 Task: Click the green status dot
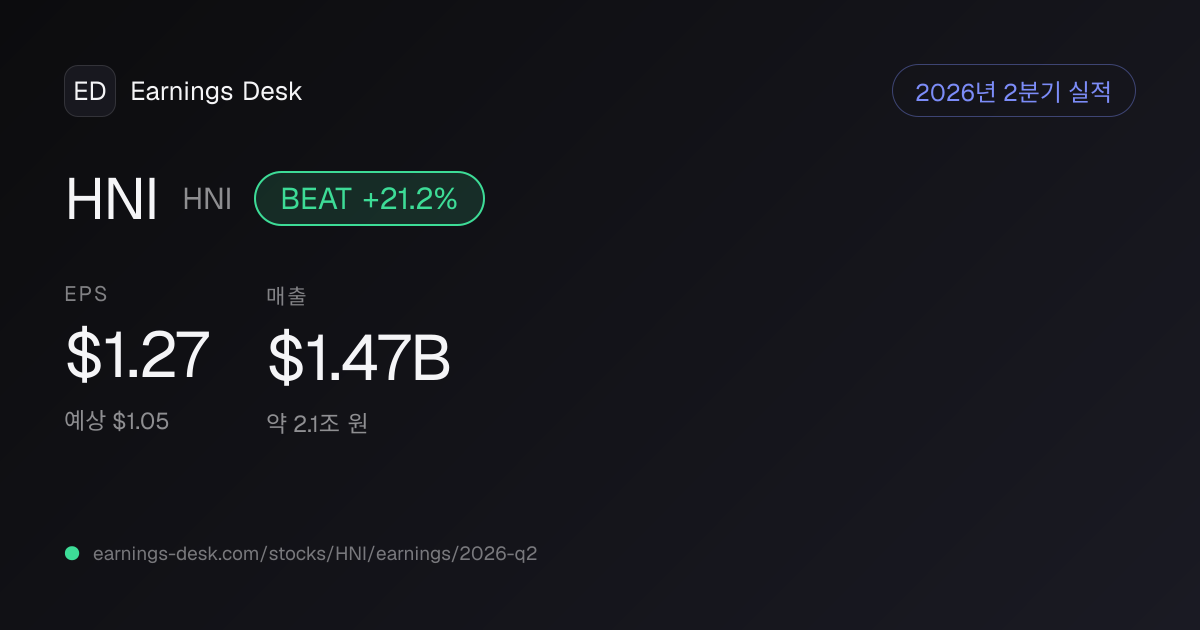pos(72,553)
